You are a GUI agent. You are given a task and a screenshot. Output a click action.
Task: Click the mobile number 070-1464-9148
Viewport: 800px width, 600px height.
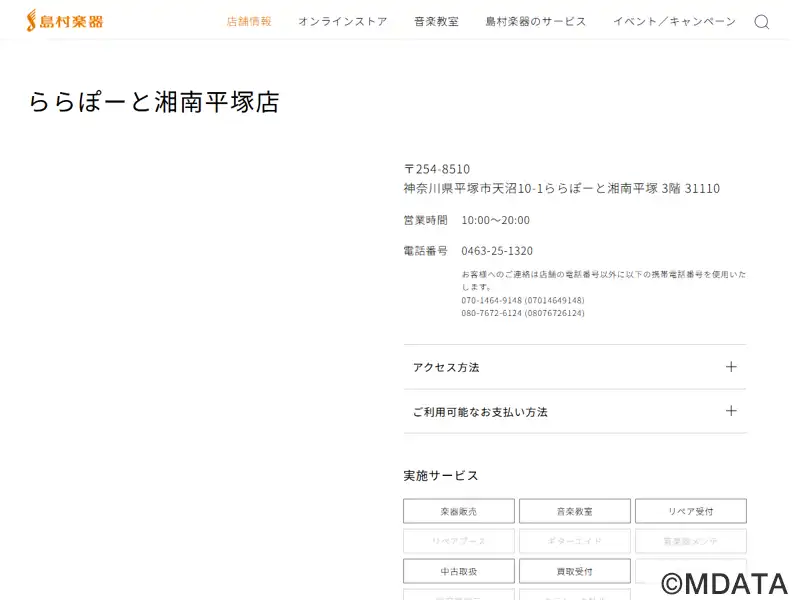click(491, 300)
